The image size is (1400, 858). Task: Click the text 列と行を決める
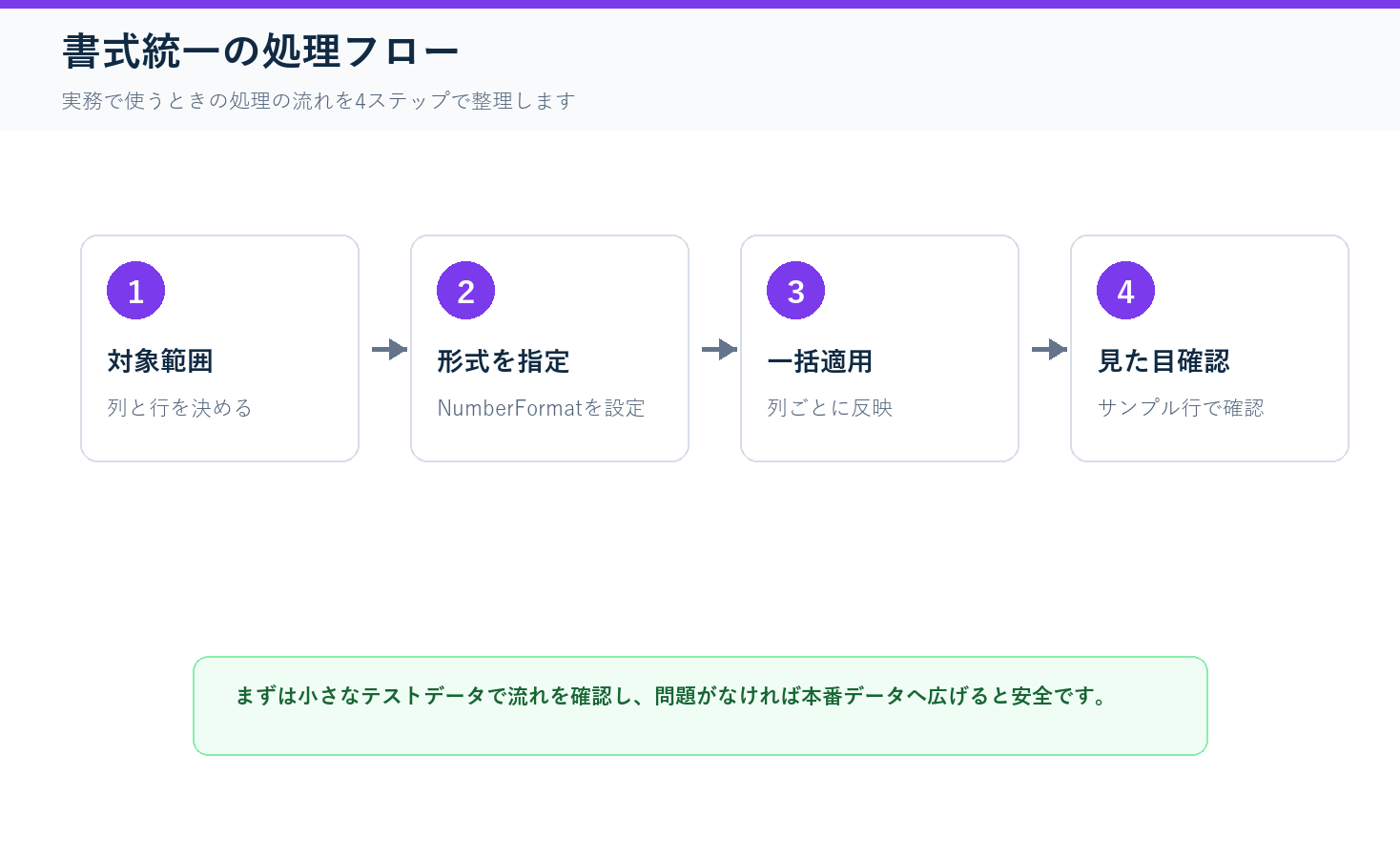(x=179, y=408)
